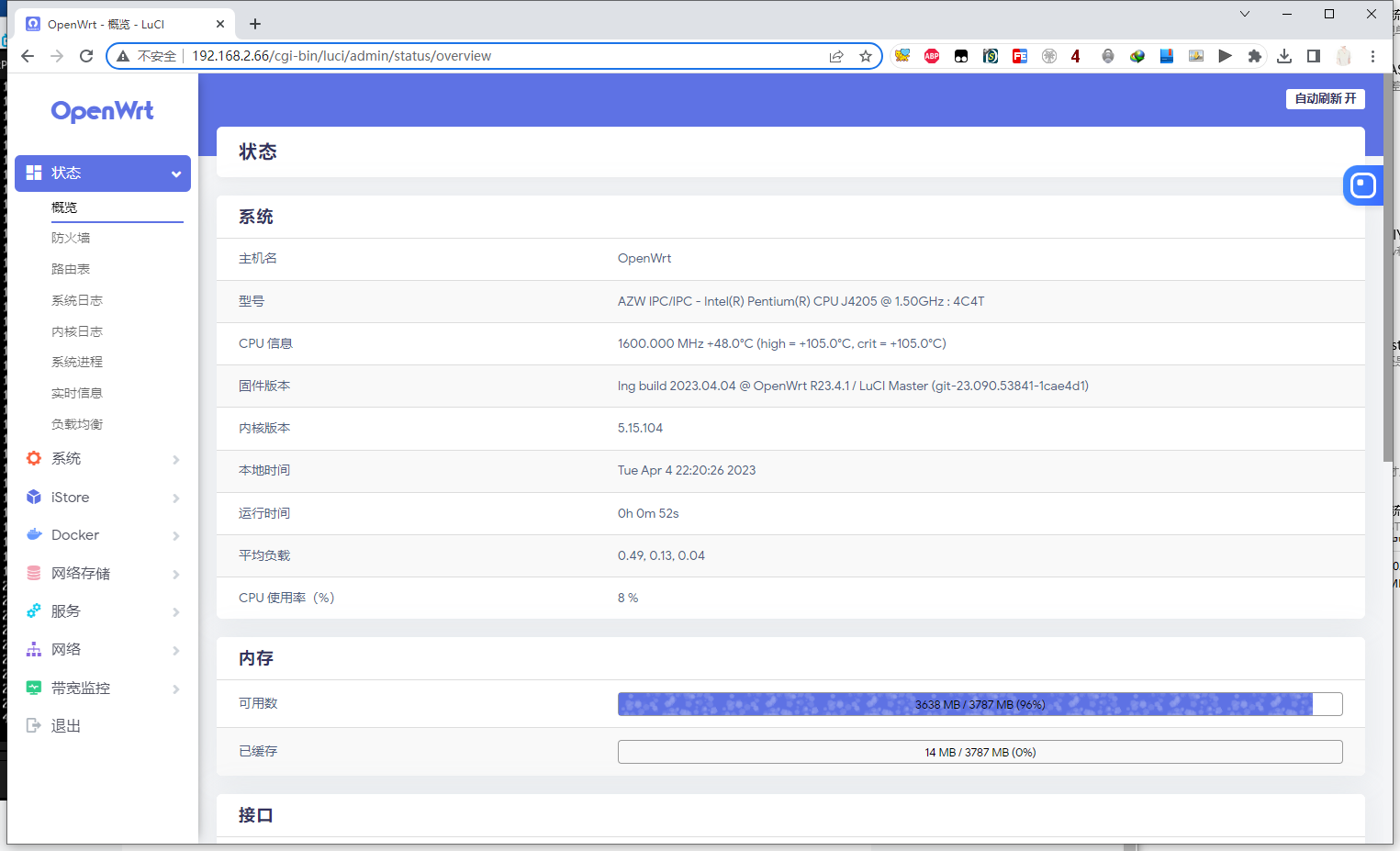Click the iStore cube icon
Viewport: 1400px width, 851px height.
tap(34, 497)
